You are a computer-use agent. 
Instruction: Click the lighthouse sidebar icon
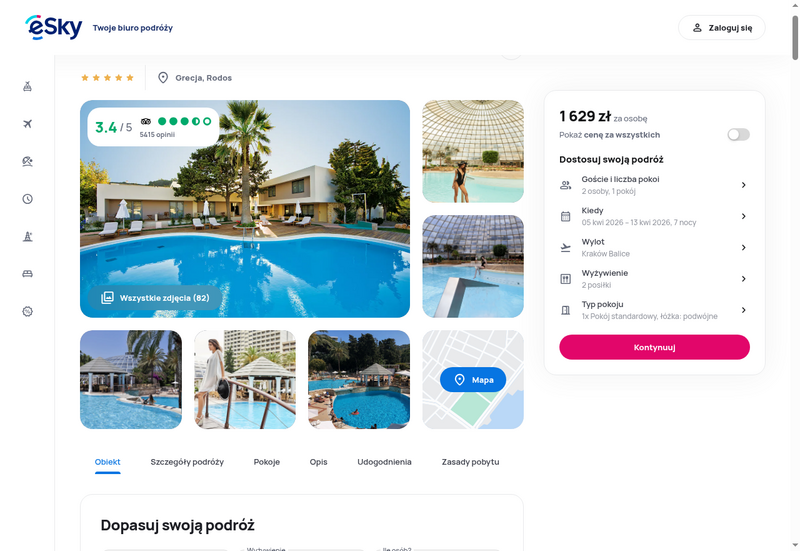(28, 236)
